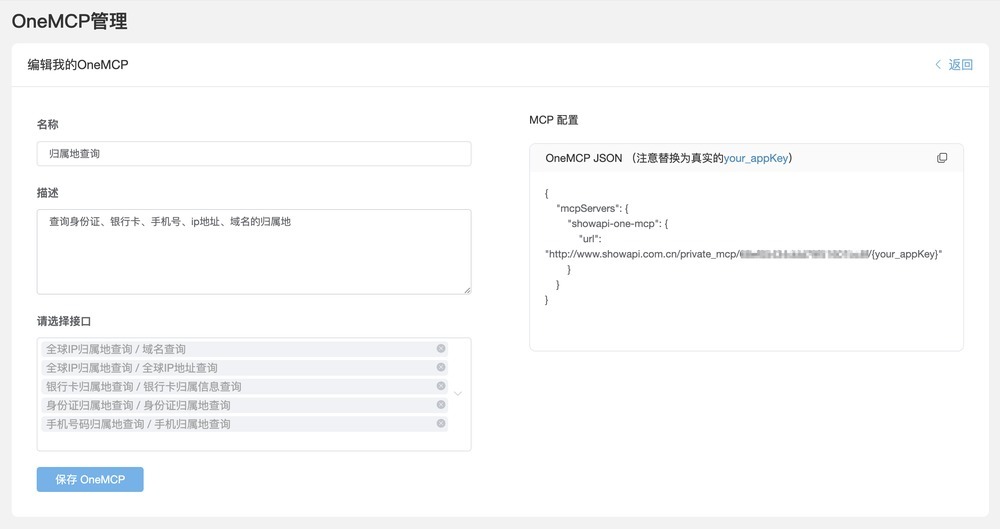Open the your_appKey link
The image size is (1000, 529).
[756, 158]
